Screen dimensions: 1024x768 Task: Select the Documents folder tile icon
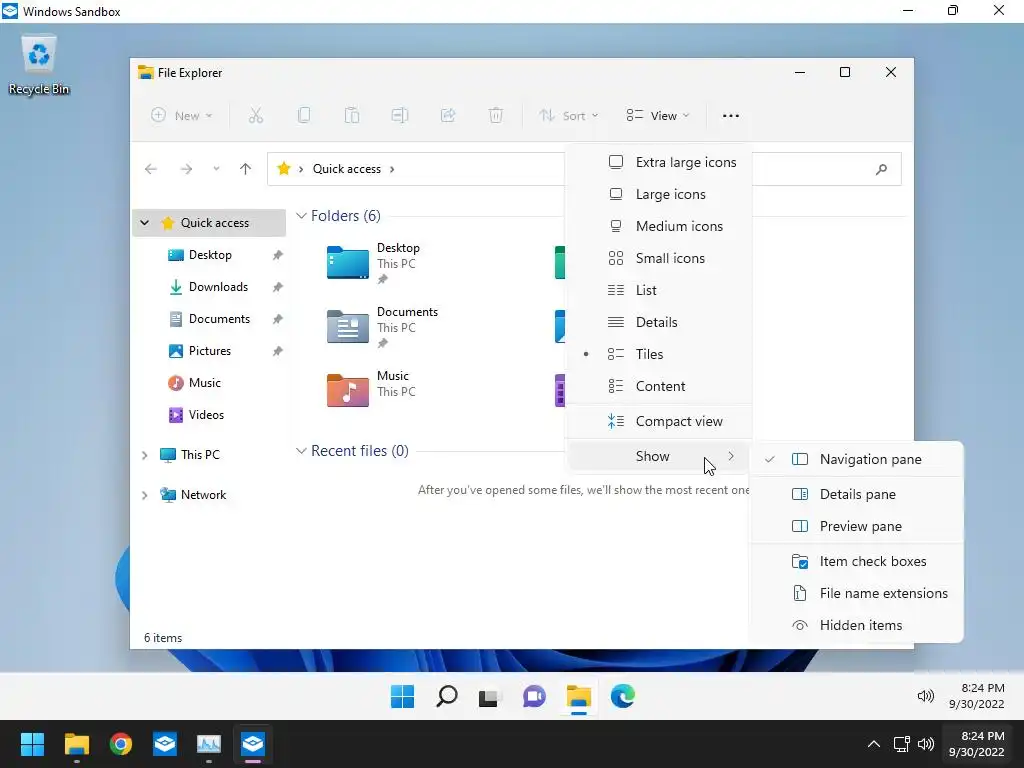click(x=347, y=326)
